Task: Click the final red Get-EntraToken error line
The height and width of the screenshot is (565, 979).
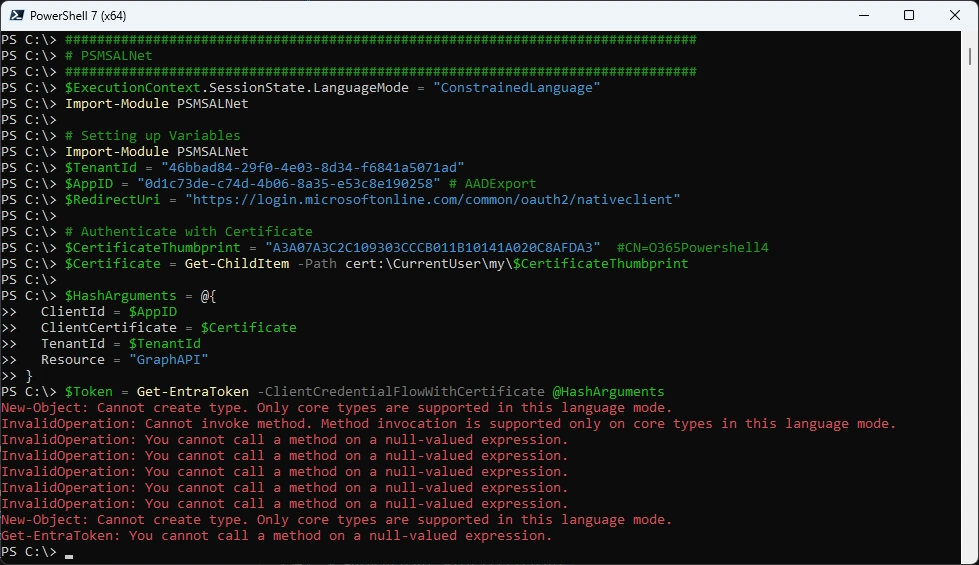Action: (x=276, y=535)
